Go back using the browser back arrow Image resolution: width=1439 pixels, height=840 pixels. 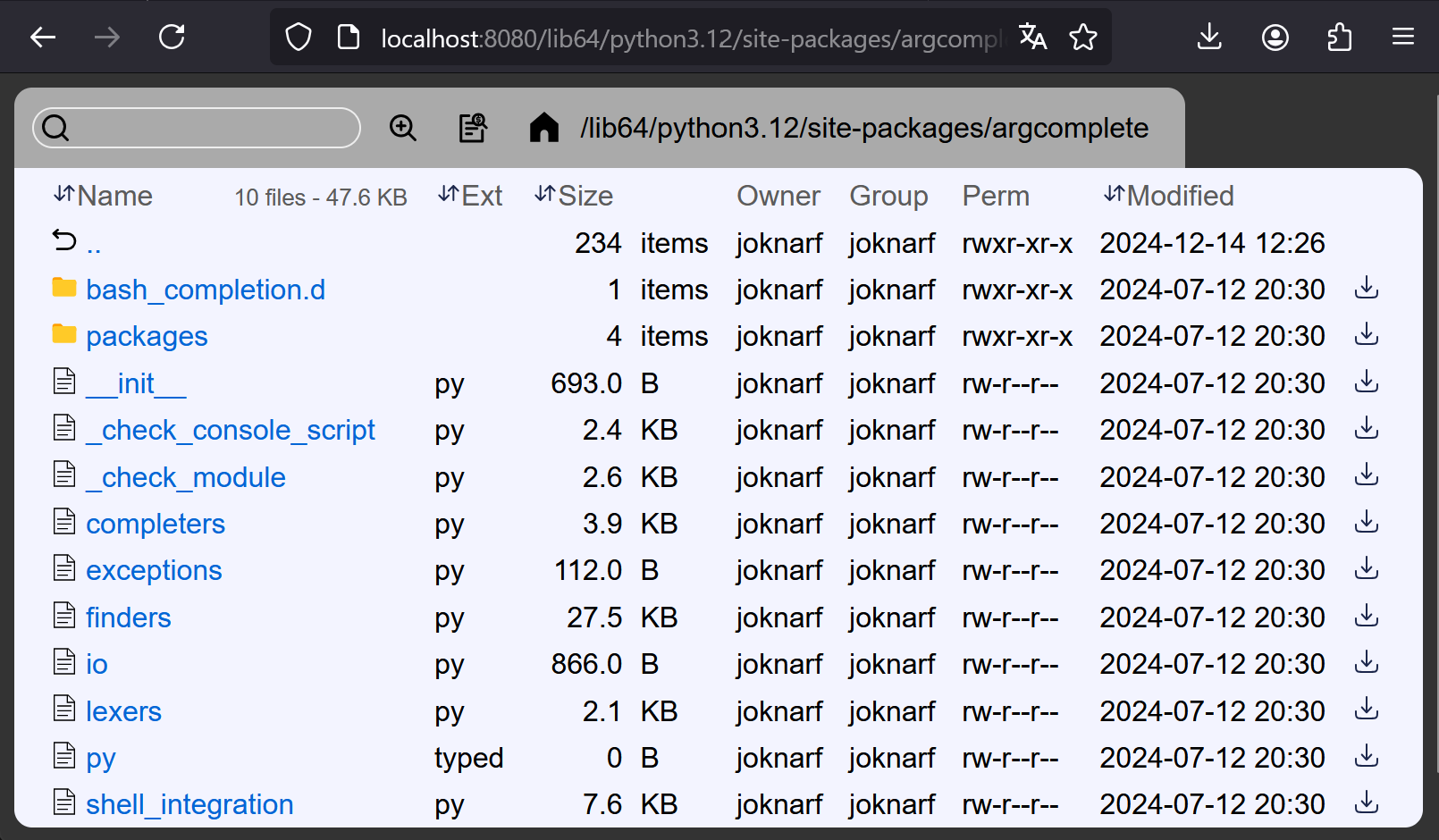[x=43, y=38]
